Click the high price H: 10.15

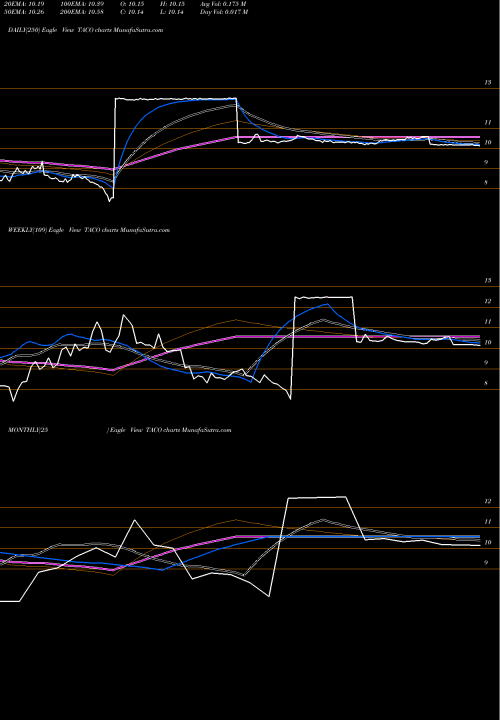tap(172, 4)
